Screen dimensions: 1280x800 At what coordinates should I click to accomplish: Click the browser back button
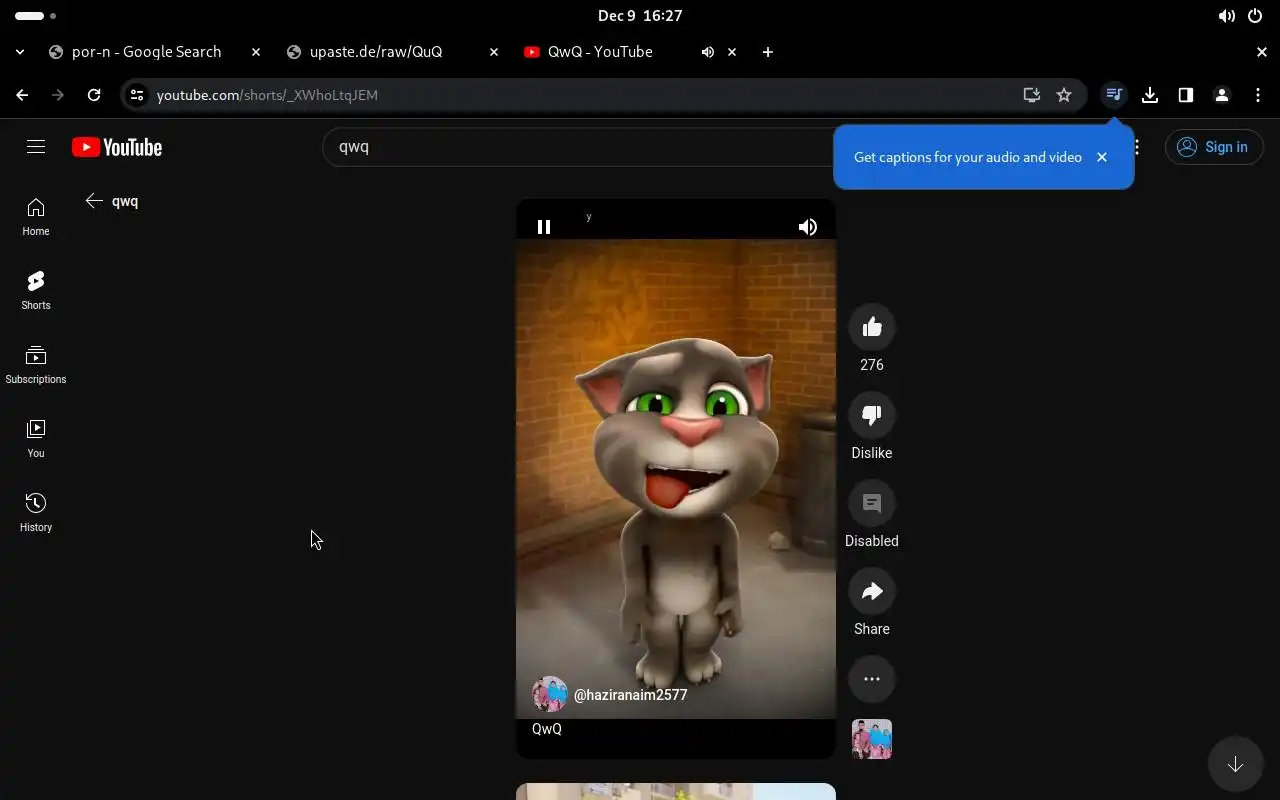click(22, 95)
